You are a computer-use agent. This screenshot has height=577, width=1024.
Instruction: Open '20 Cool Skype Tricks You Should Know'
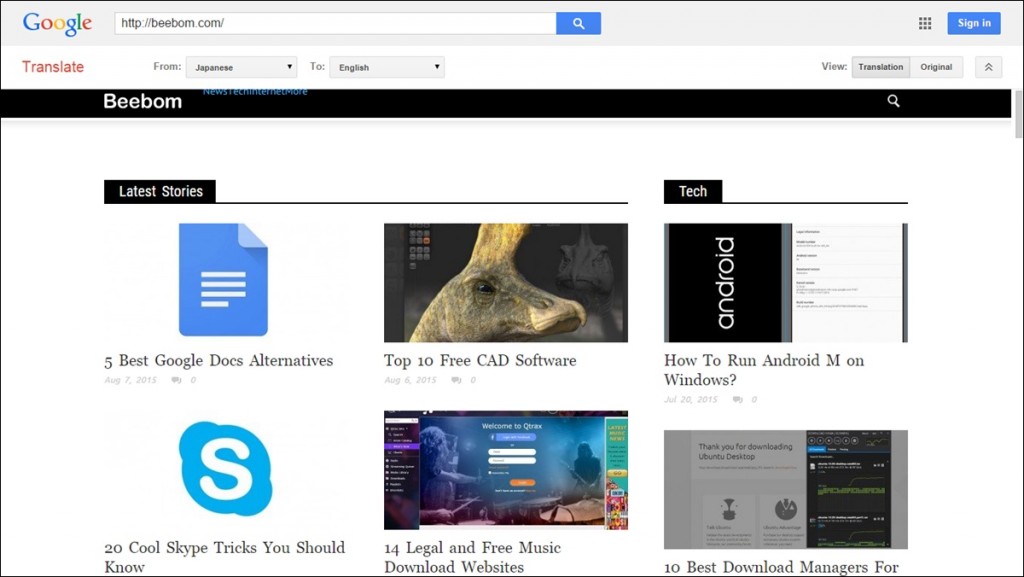tap(225, 557)
